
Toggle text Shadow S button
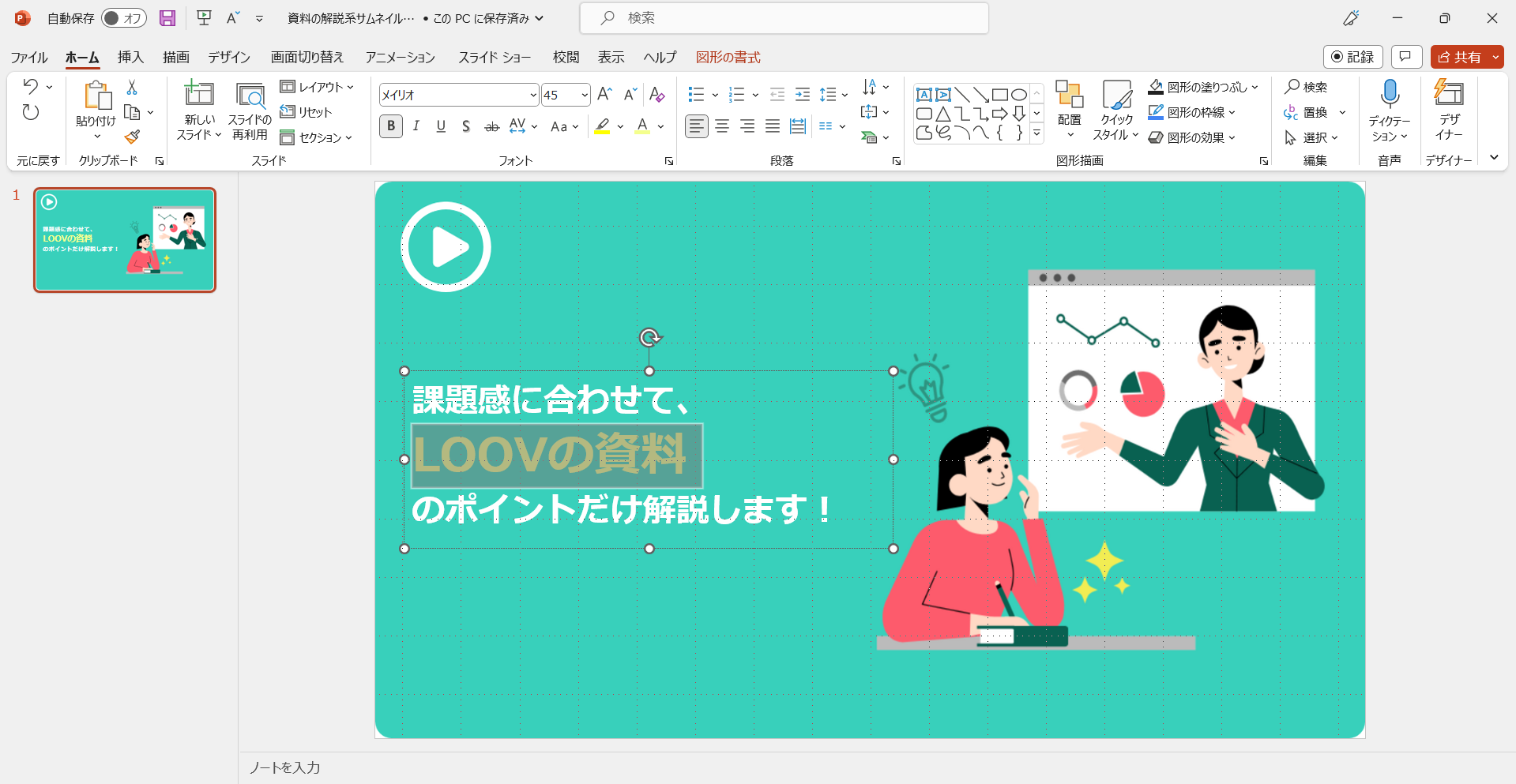(x=466, y=126)
